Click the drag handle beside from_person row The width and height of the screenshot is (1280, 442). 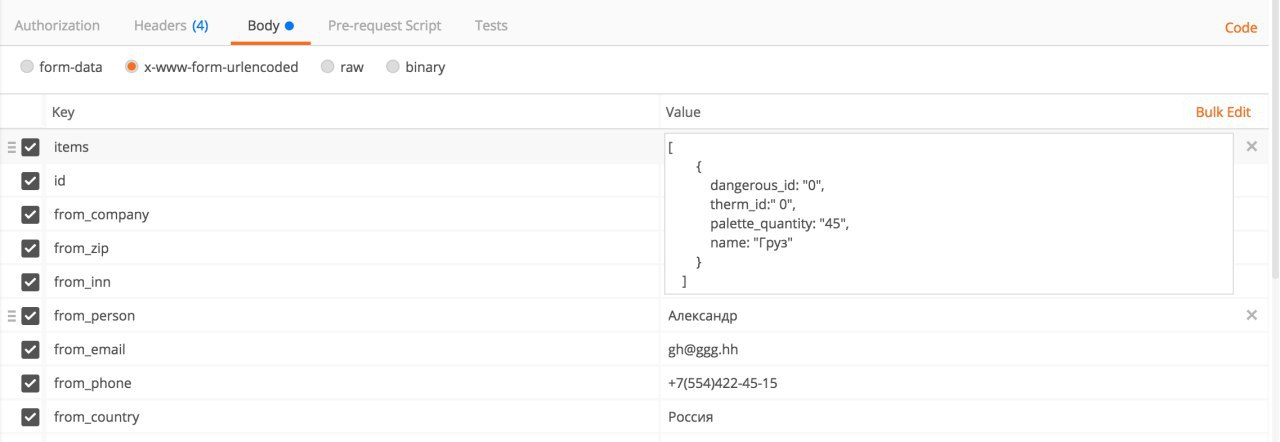[x=11, y=316]
